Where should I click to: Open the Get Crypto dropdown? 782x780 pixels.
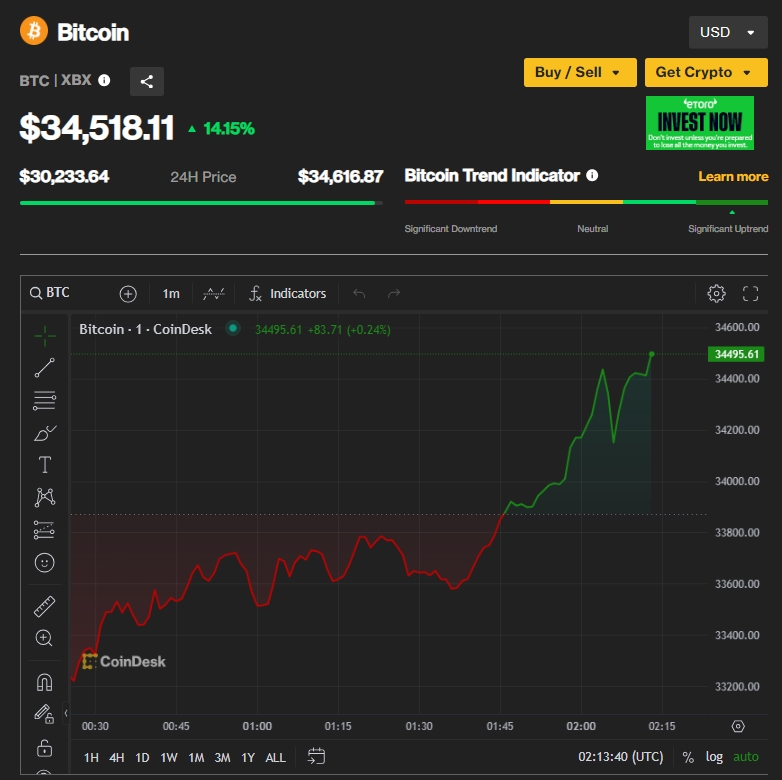pos(706,72)
